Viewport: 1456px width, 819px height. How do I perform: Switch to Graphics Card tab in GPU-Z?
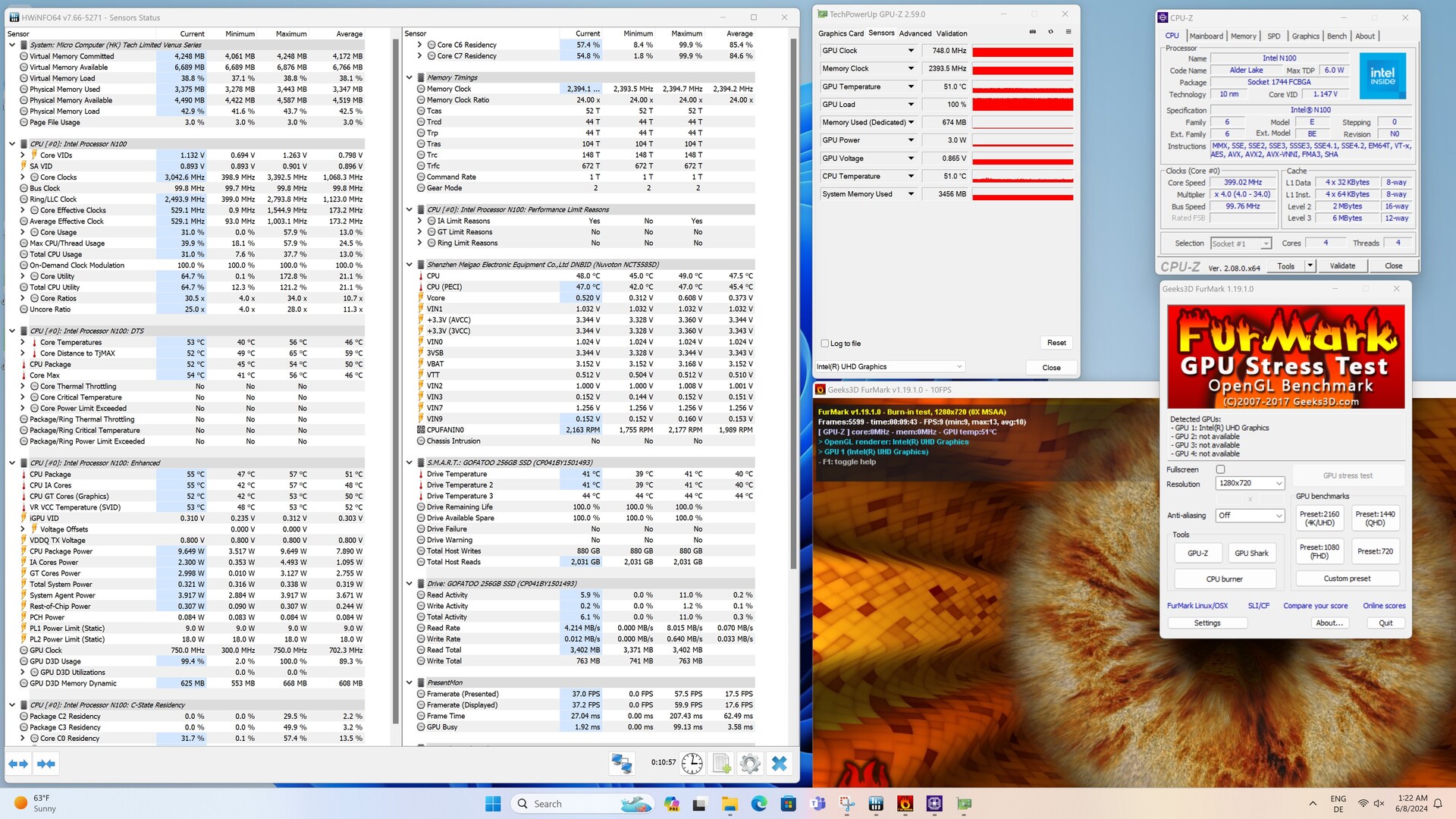[840, 33]
